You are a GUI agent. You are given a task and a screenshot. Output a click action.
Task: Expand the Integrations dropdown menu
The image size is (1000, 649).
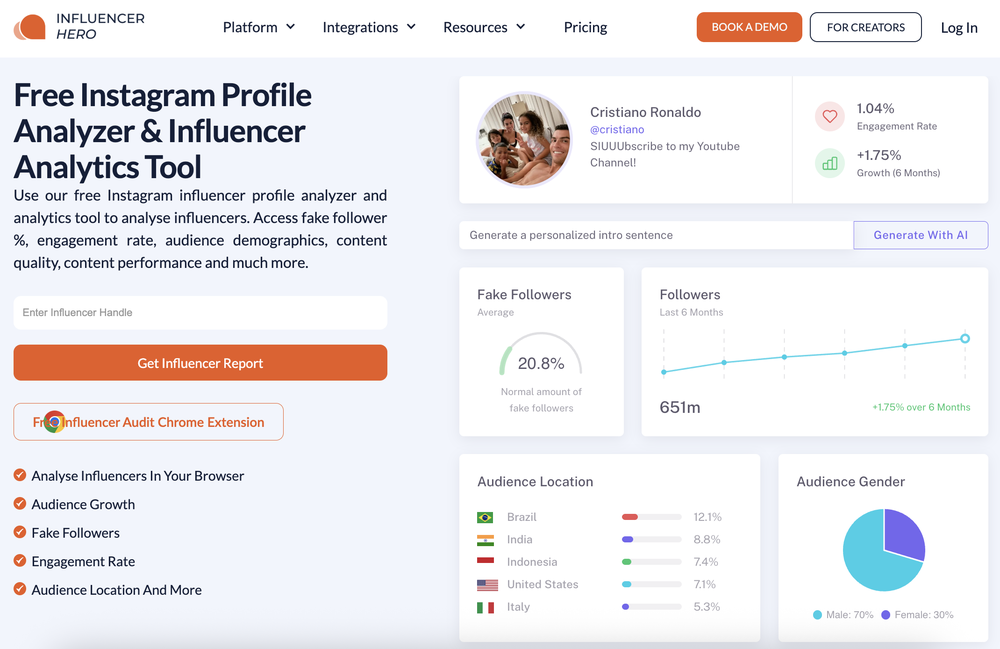click(x=369, y=27)
